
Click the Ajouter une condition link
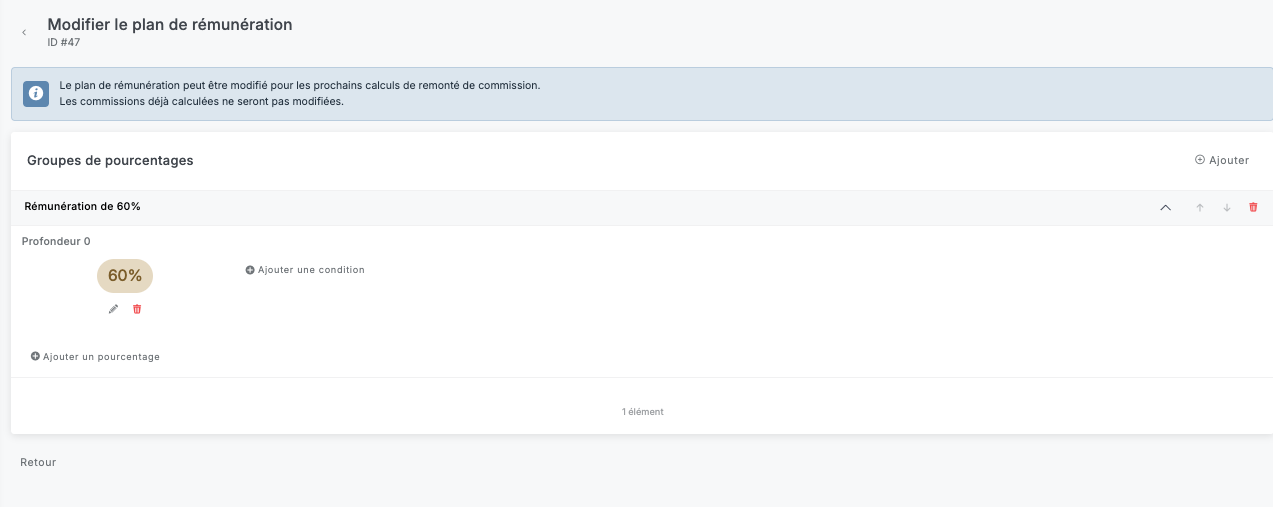point(311,270)
